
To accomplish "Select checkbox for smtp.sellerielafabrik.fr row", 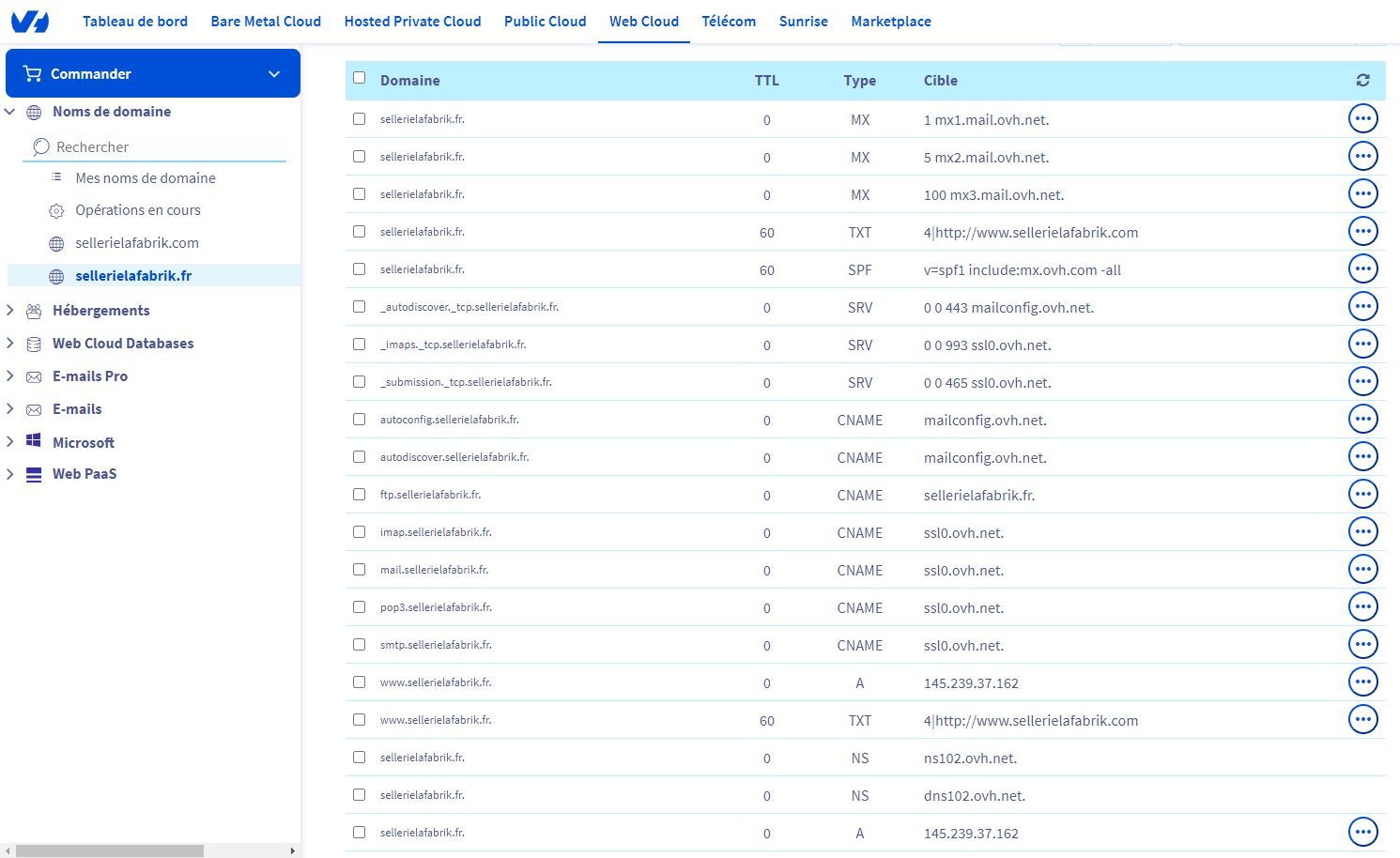I will (359, 645).
